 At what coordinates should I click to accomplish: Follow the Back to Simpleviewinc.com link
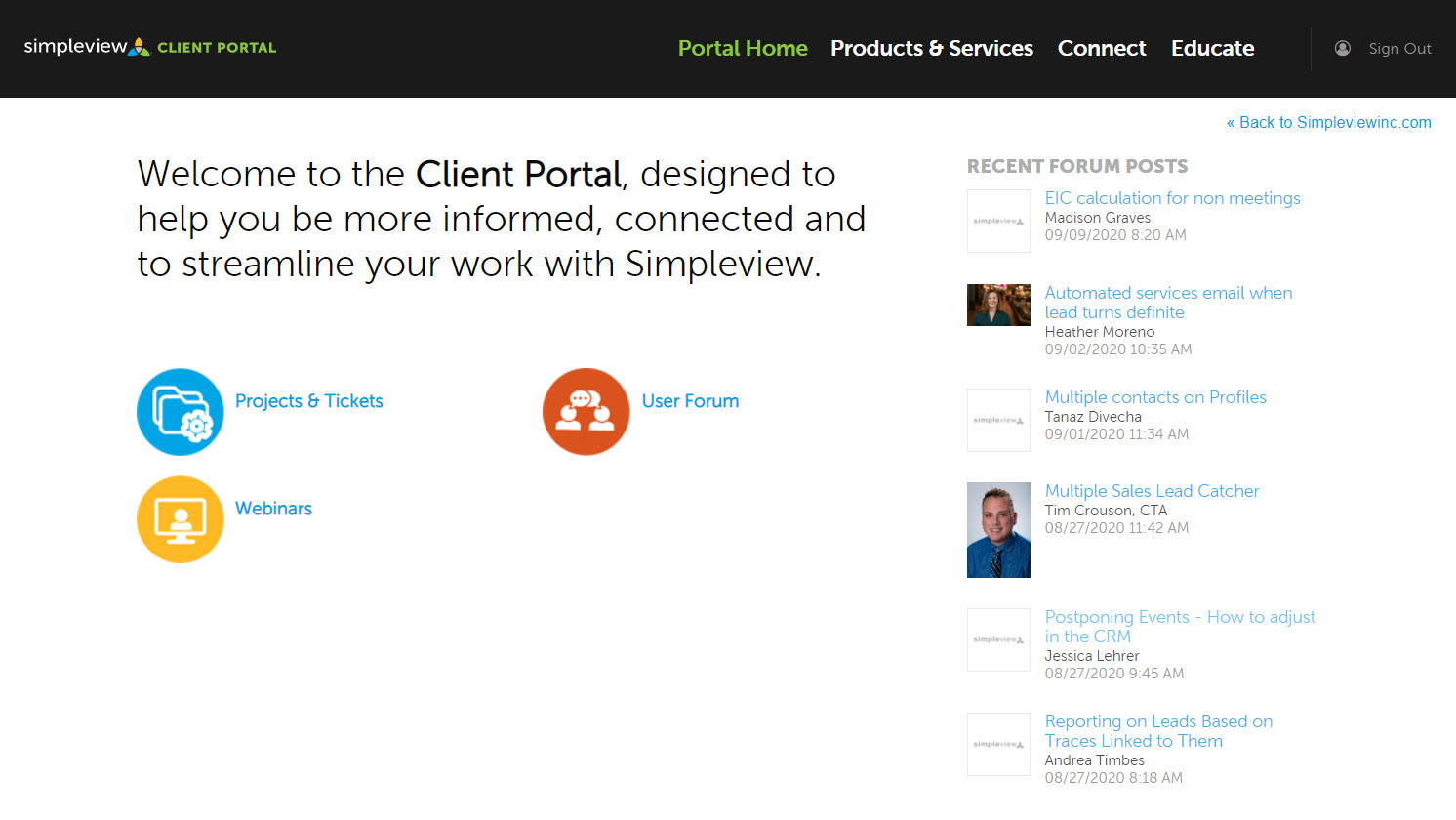[x=1329, y=122]
